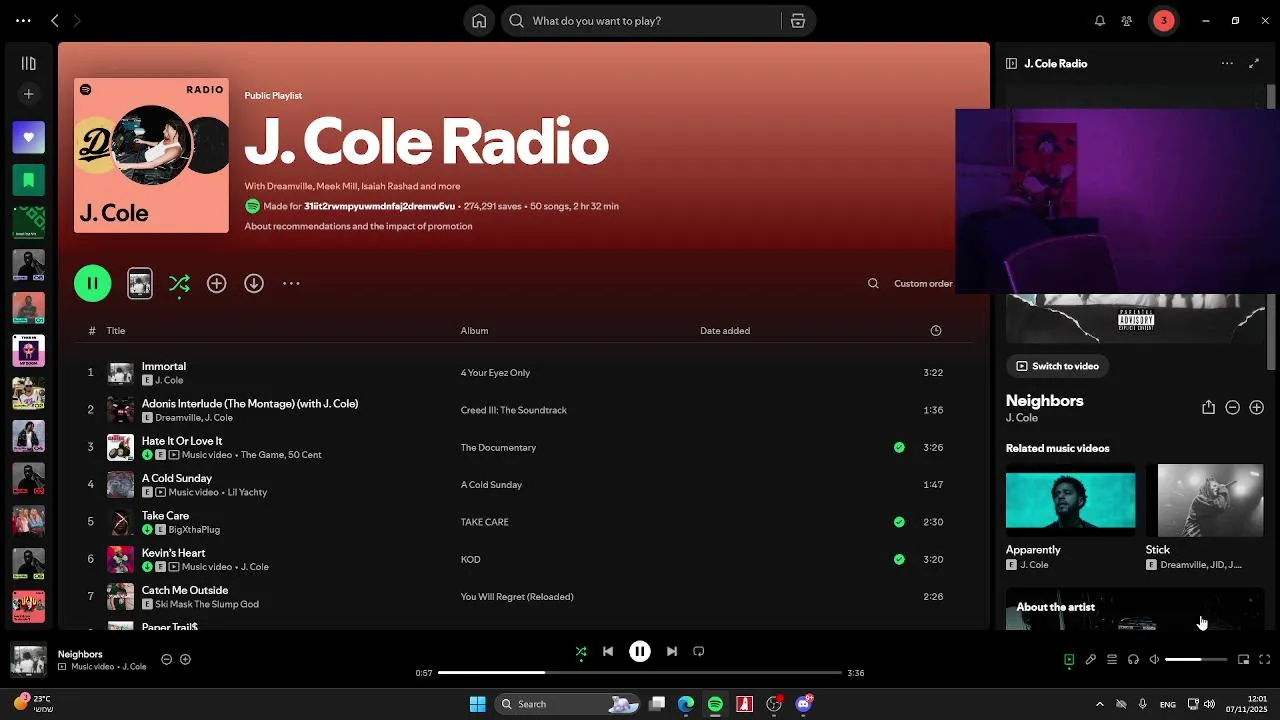Image resolution: width=1280 pixels, height=720 pixels.
Task: Pause the J. Cole Radio playlist
Action: 92,283
